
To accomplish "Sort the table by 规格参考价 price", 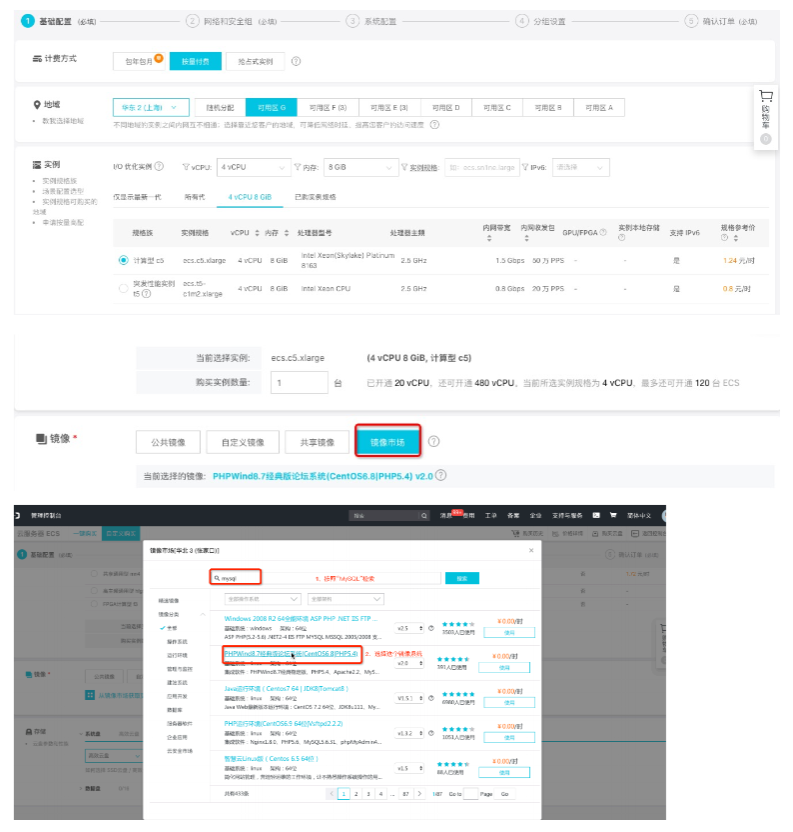I will [x=736, y=238].
